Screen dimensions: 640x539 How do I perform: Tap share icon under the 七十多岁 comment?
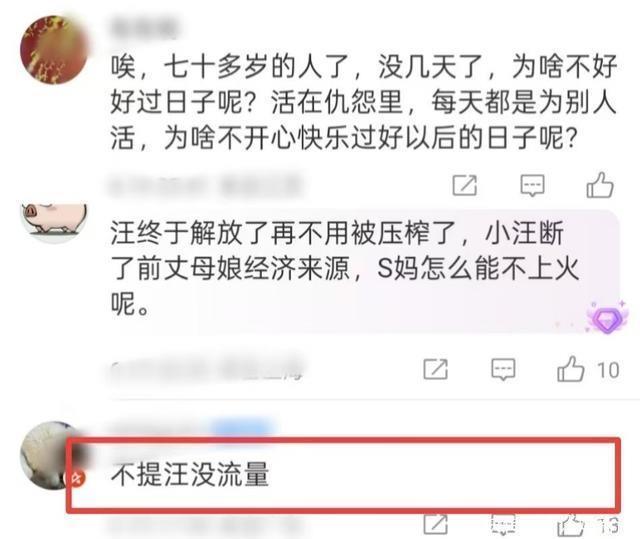pyautogui.click(x=464, y=186)
